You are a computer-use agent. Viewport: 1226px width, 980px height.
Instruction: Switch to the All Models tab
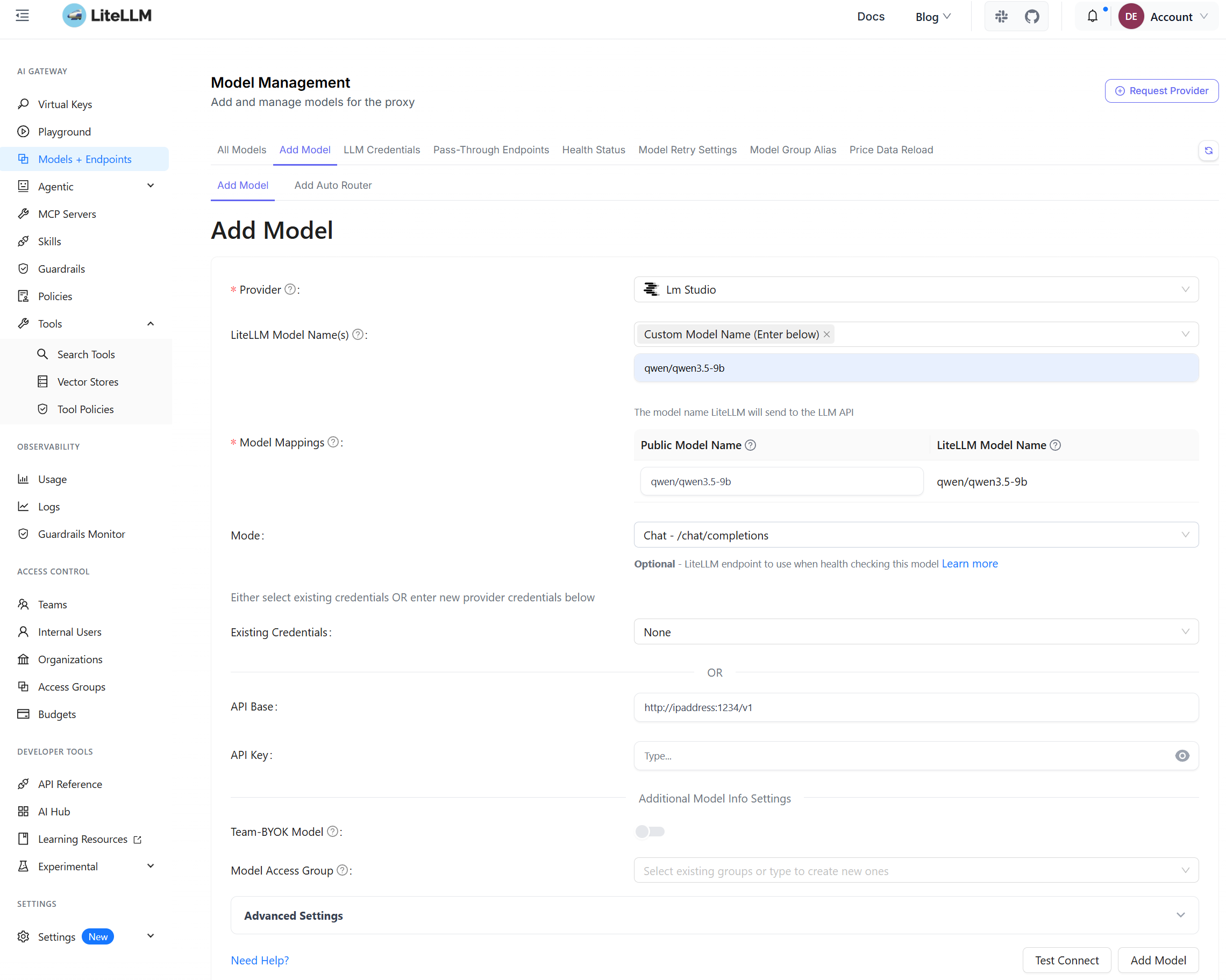(241, 150)
